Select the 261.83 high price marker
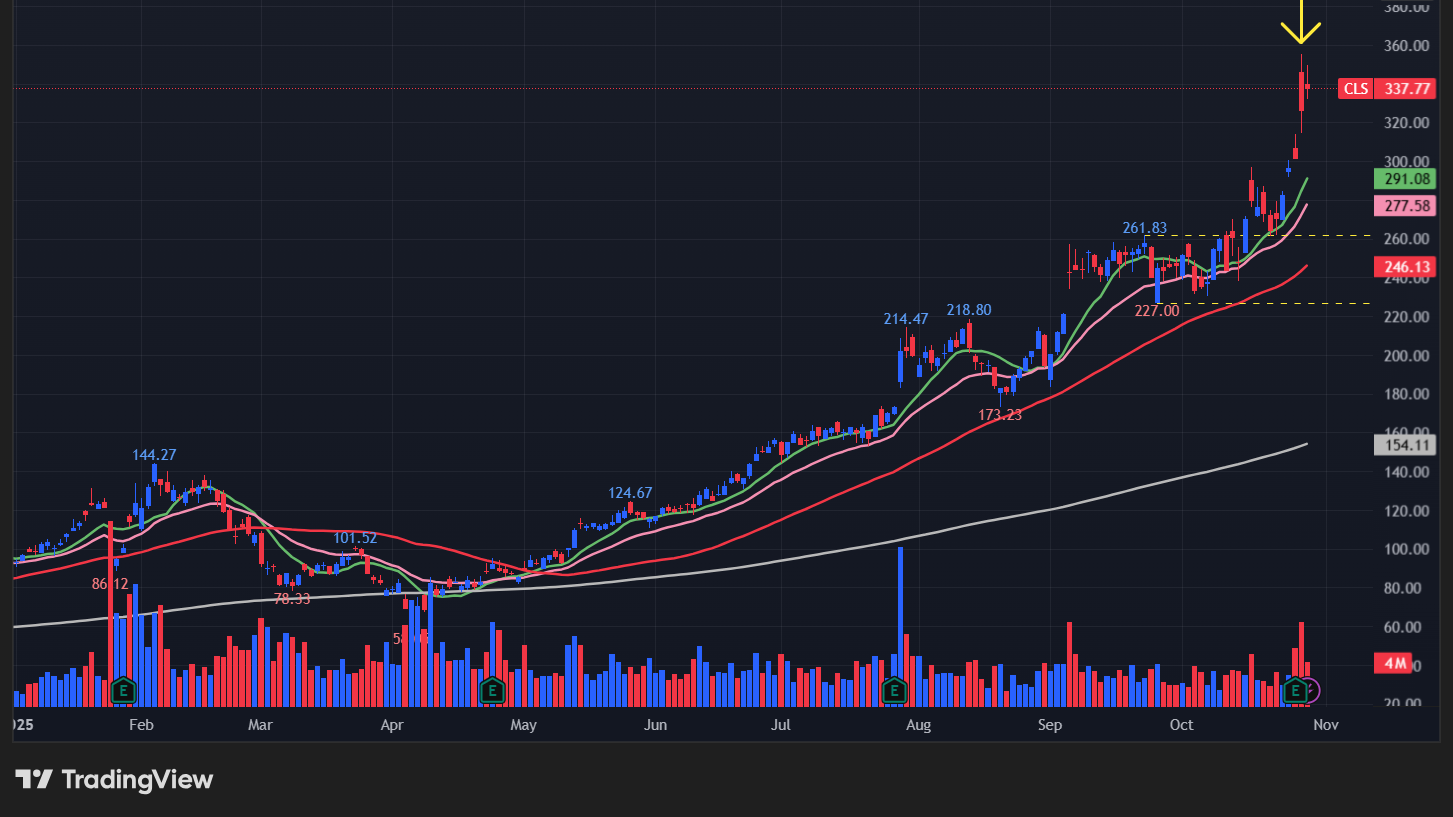This screenshot has width=1453, height=817. 1144,229
